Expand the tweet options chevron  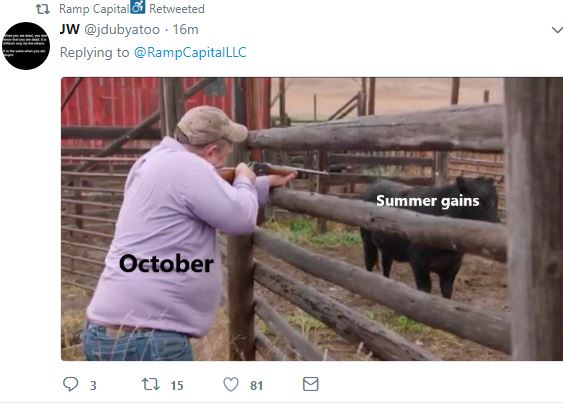click(x=557, y=30)
